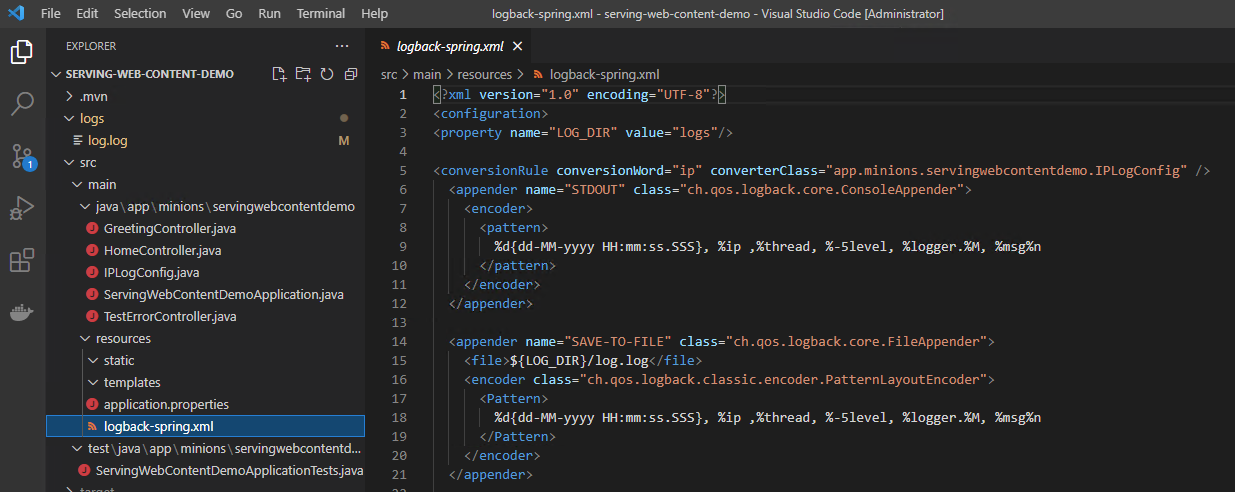Select the logback-spring.xml editor tab

(x=452, y=46)
